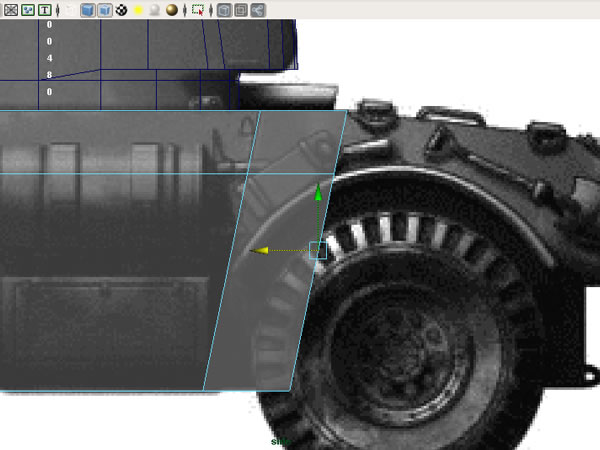Click the HUD value 4

click(49, 58)
